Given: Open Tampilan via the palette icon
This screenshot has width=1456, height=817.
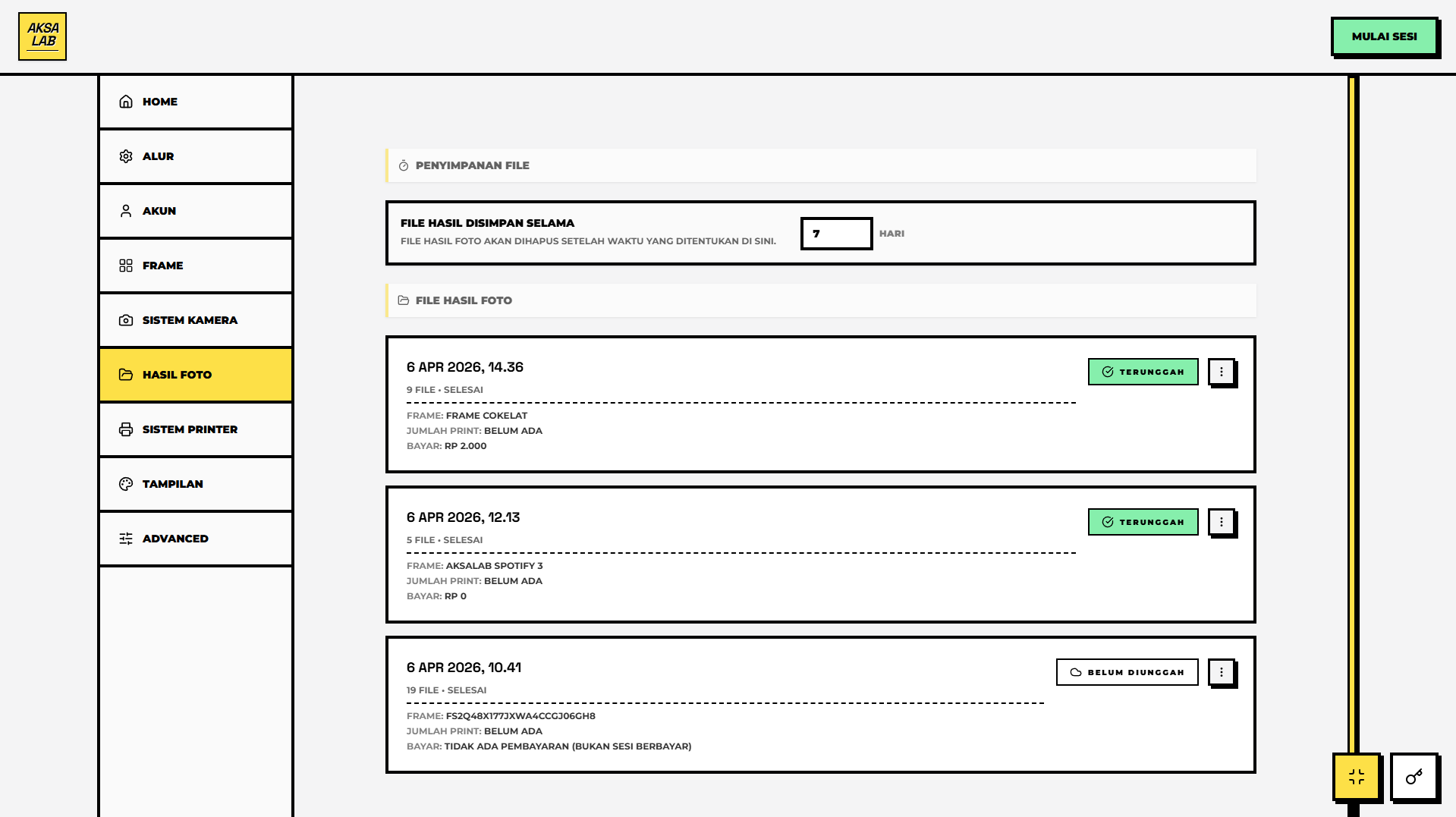Looking at the screenshot, I should coord(126,484).
